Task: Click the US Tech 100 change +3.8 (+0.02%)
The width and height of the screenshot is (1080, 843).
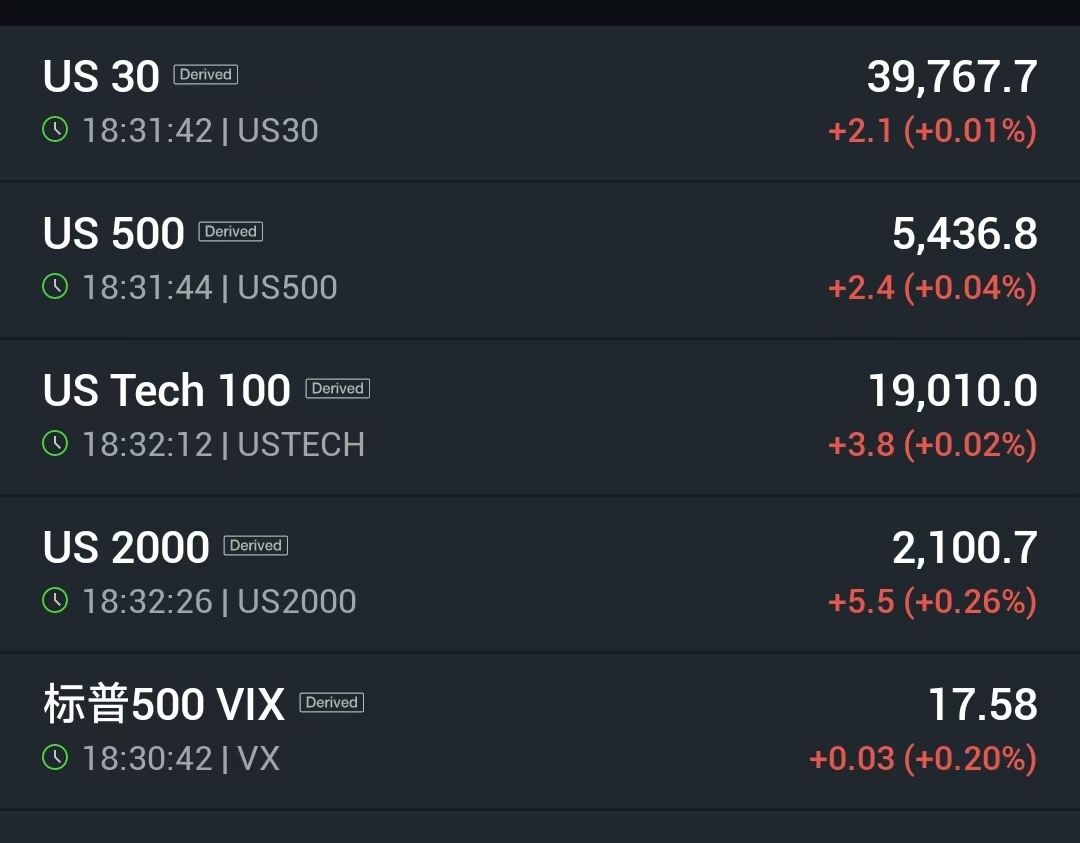Action: point(932,445)
